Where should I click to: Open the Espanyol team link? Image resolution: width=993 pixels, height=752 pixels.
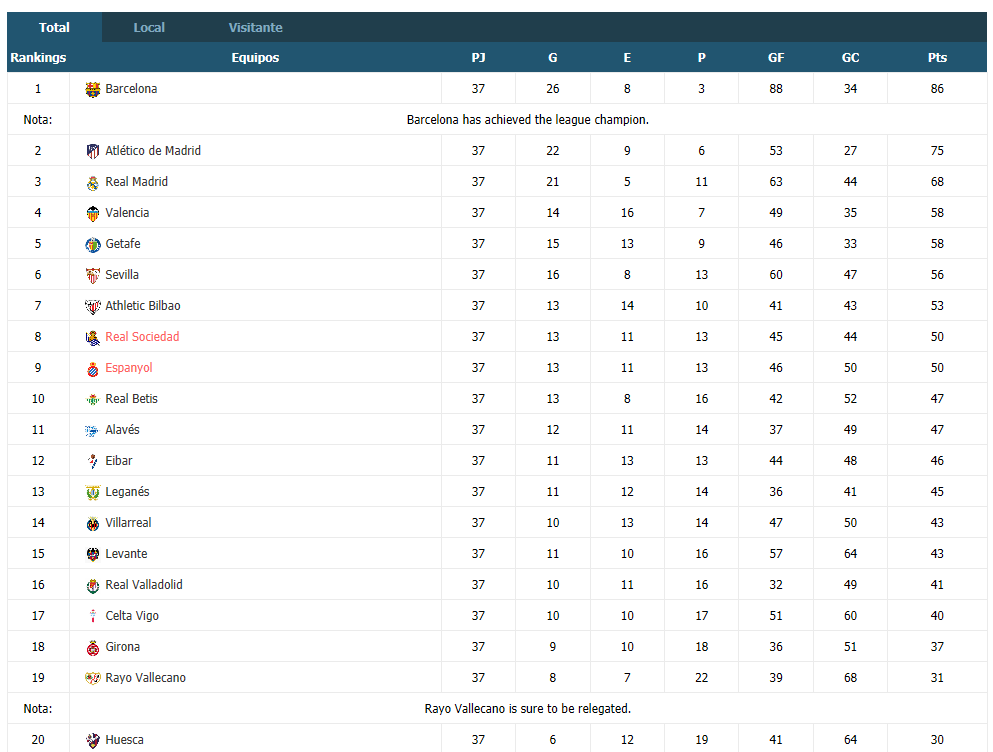129,368
